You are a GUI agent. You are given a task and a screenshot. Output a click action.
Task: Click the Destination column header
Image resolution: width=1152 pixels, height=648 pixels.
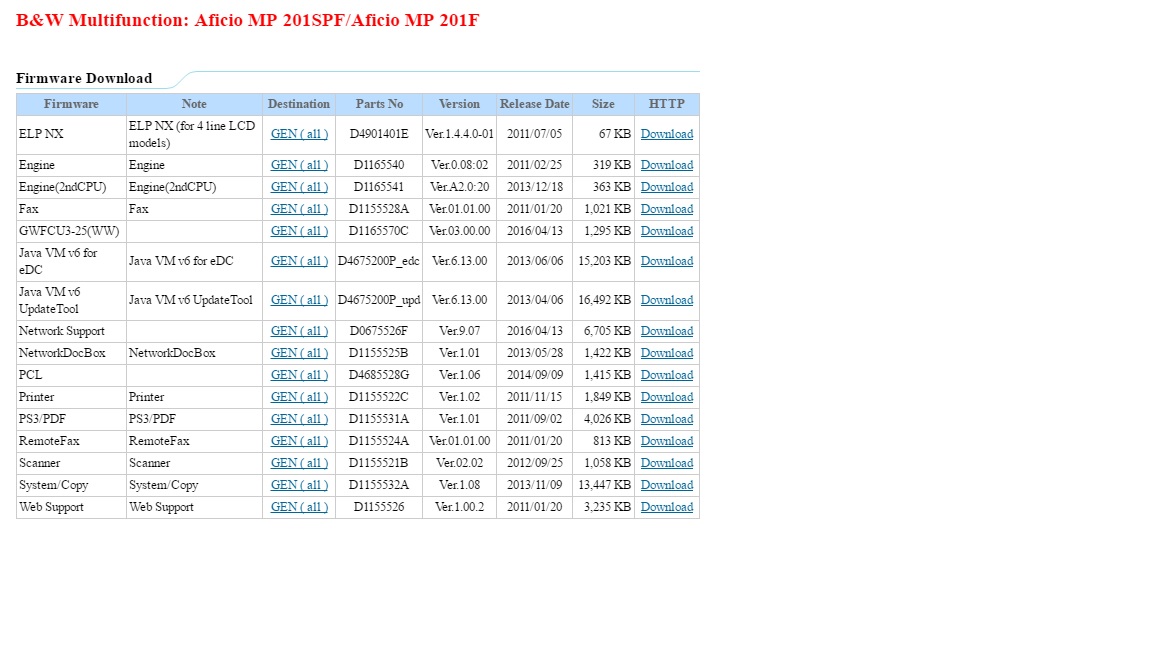point(299,104)
